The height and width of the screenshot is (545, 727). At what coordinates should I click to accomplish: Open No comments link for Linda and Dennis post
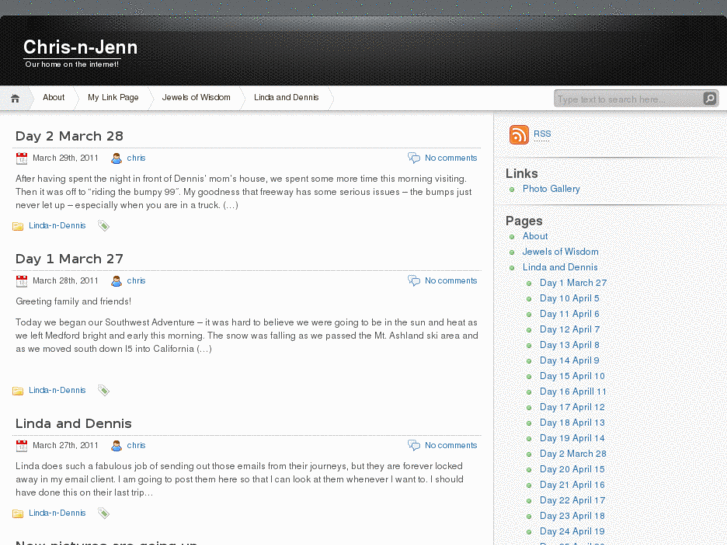(x=451, y=446)
